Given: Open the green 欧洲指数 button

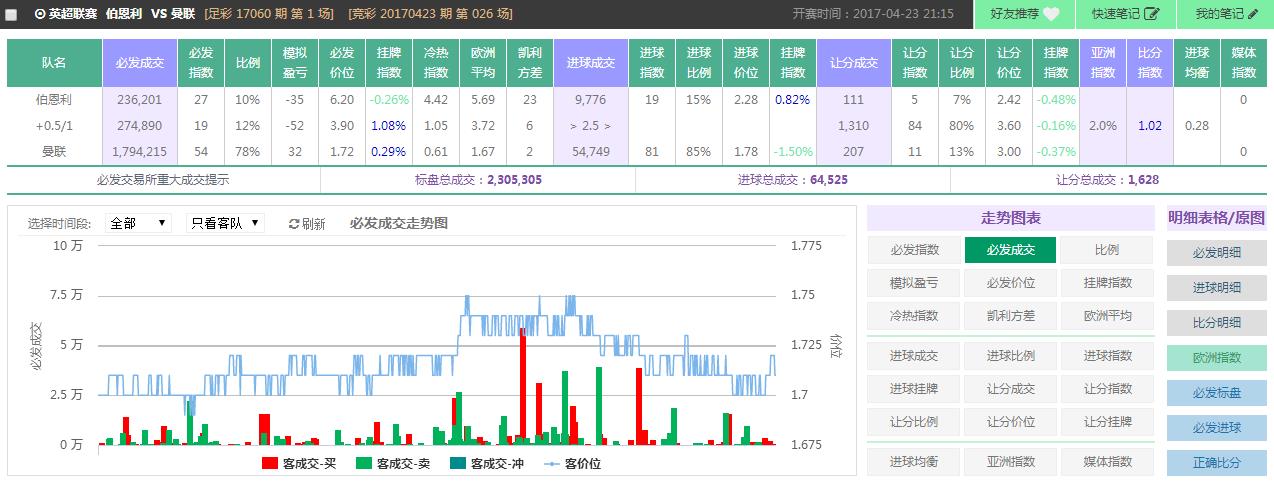Looking at the screenshot, I should tap(1216, 357).
